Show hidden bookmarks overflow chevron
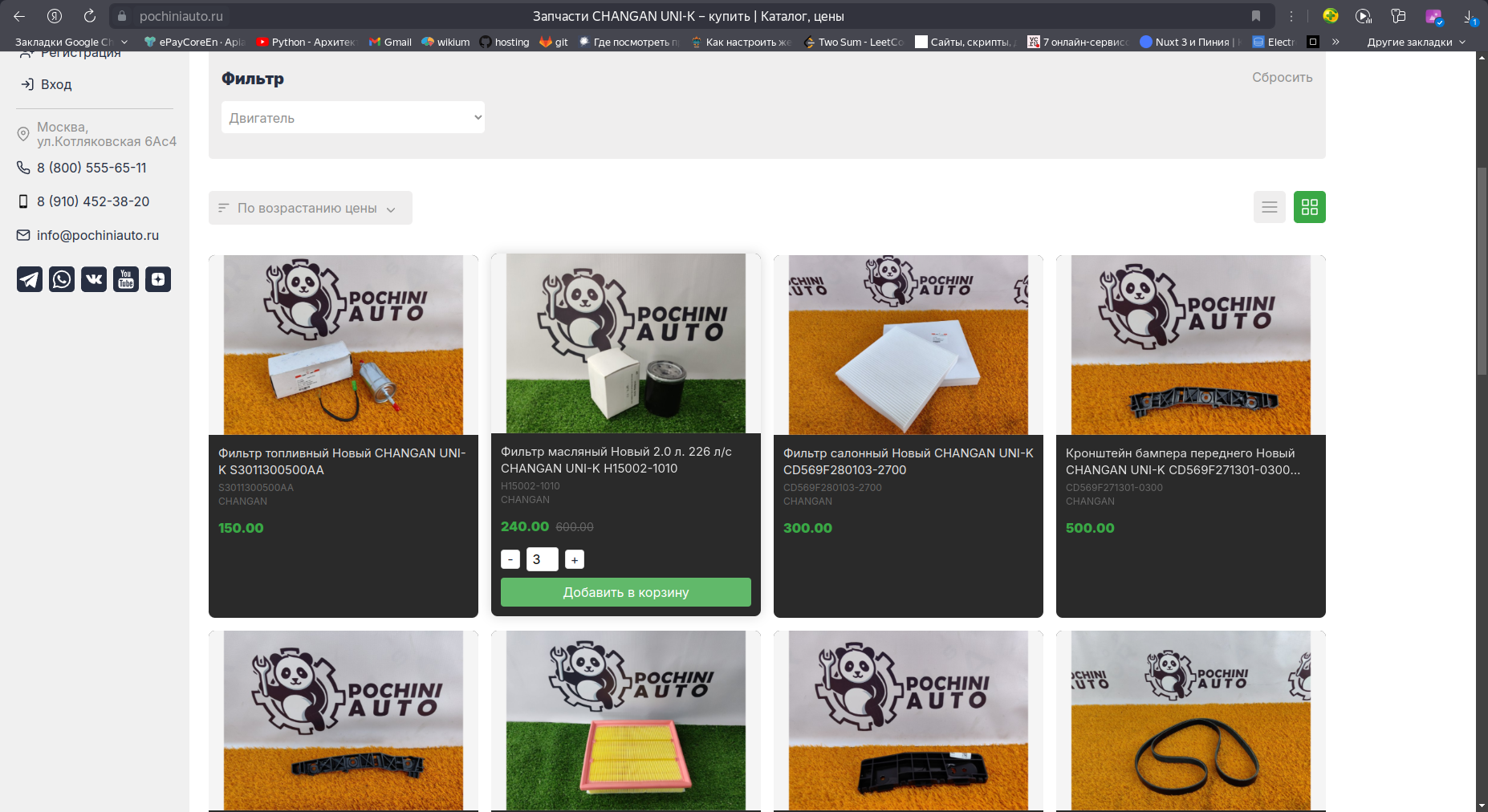 click(1336, 42)
